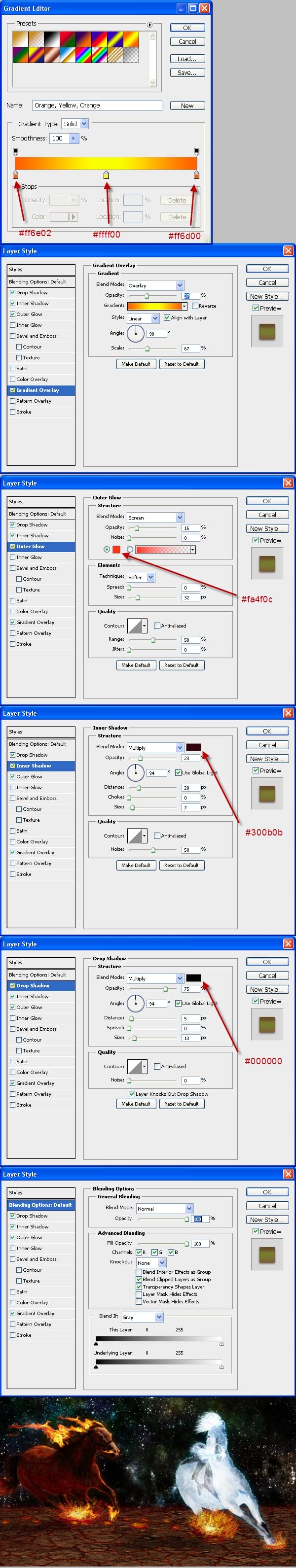Viewport: 296px width, 1568px height.
Task: Click the angle dial in Drop Shadow settings
Action: coord(135,1003)
